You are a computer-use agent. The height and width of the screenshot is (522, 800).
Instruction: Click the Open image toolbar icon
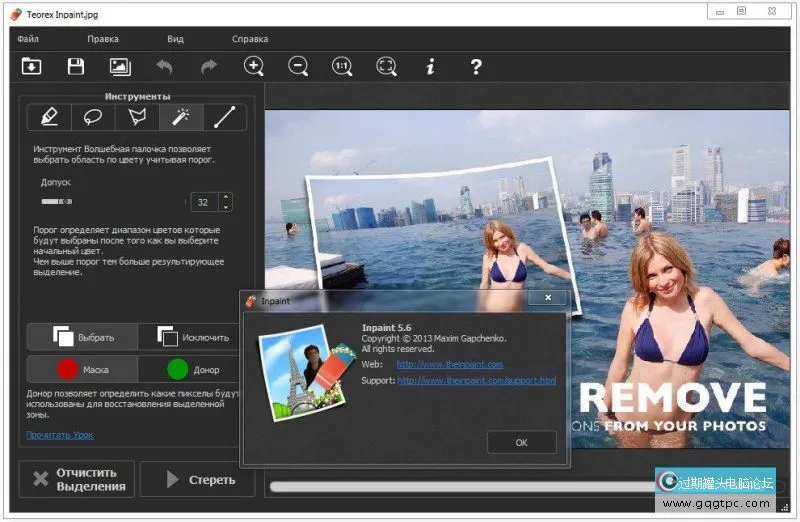click(x=32, y=66)
